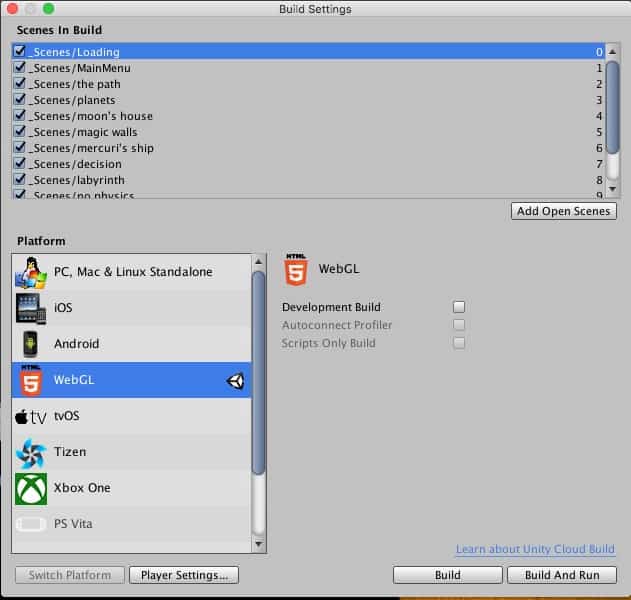Select the _Scenes/the path scene name

[75, 84]
